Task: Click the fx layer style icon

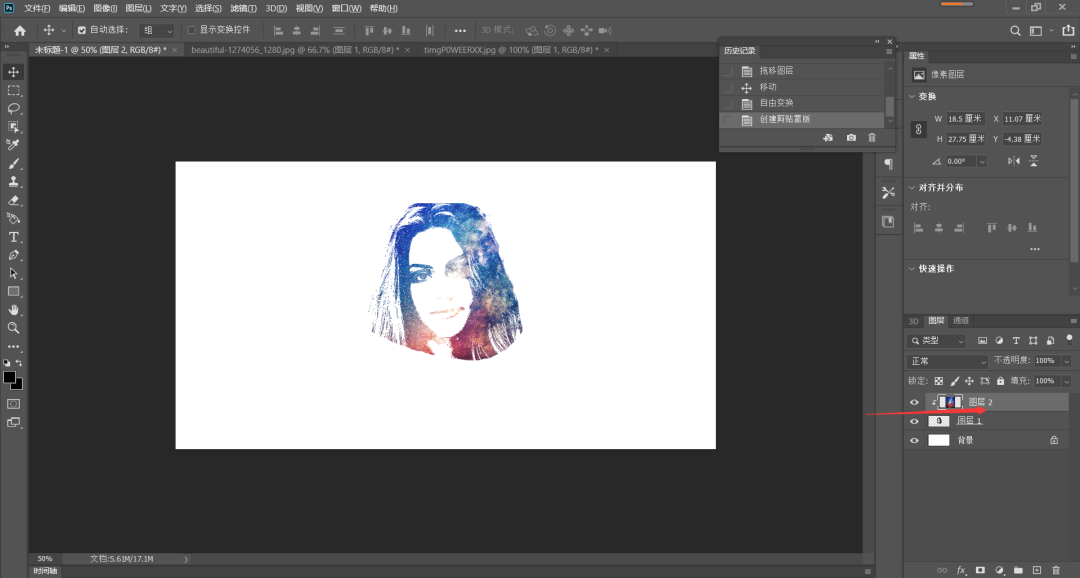Action: click(x=961, y=570)
